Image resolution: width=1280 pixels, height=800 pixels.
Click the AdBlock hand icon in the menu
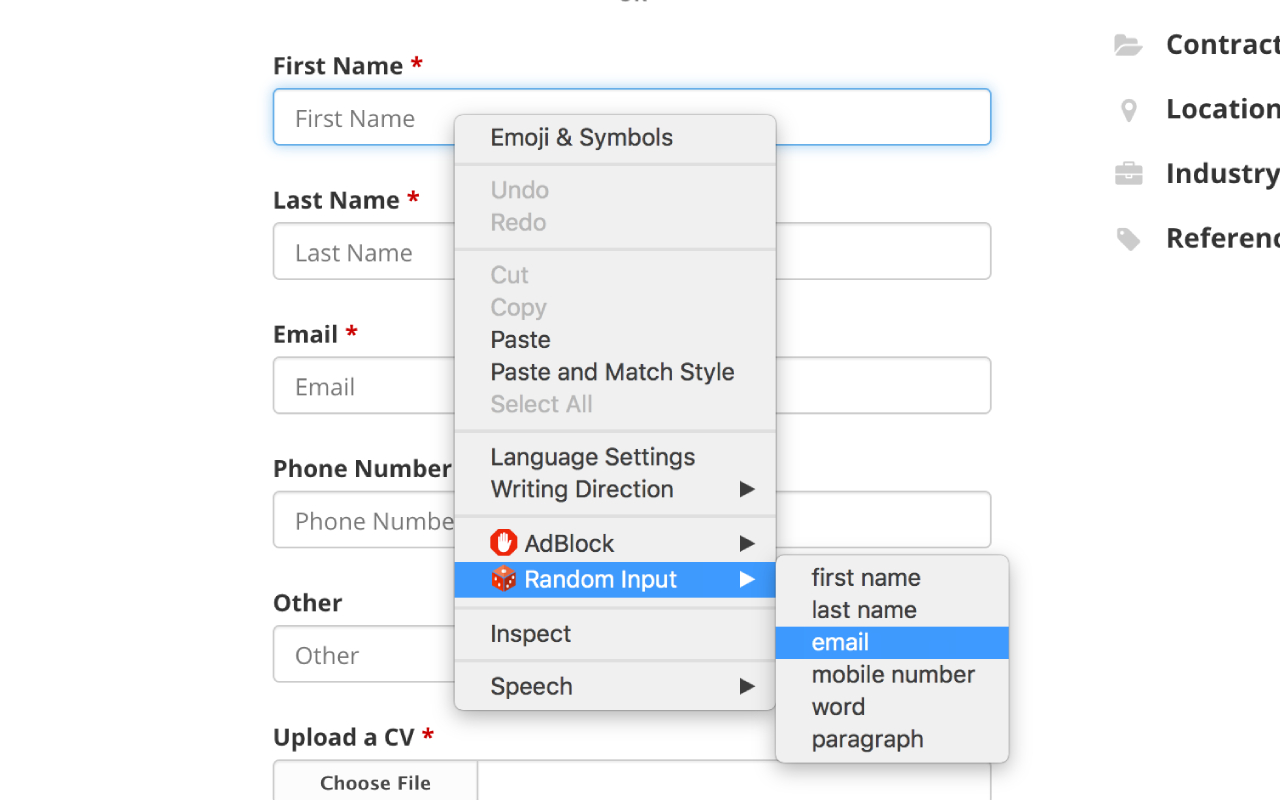[x=502, y=542]
